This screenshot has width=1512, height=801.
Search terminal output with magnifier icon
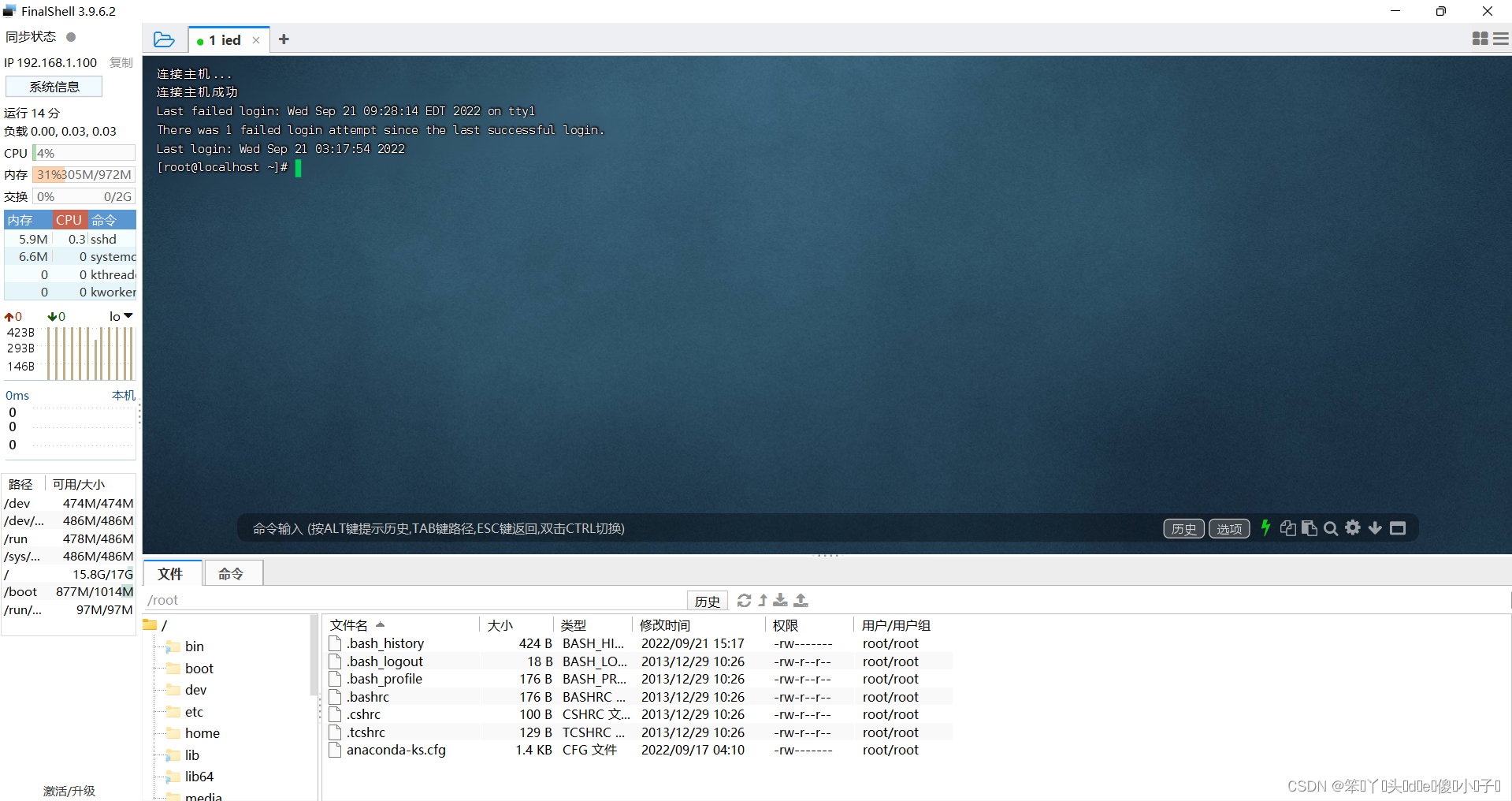click(1331, 529)
